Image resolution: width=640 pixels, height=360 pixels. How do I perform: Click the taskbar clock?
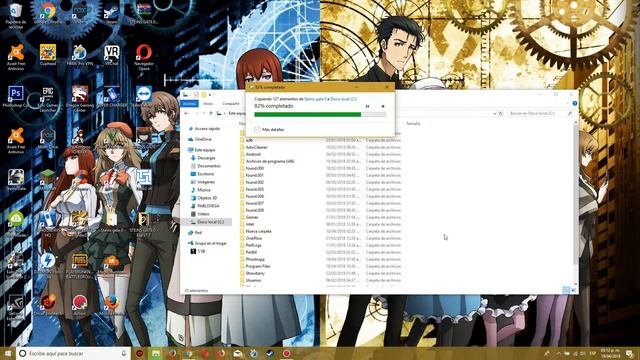pos(609,353)
